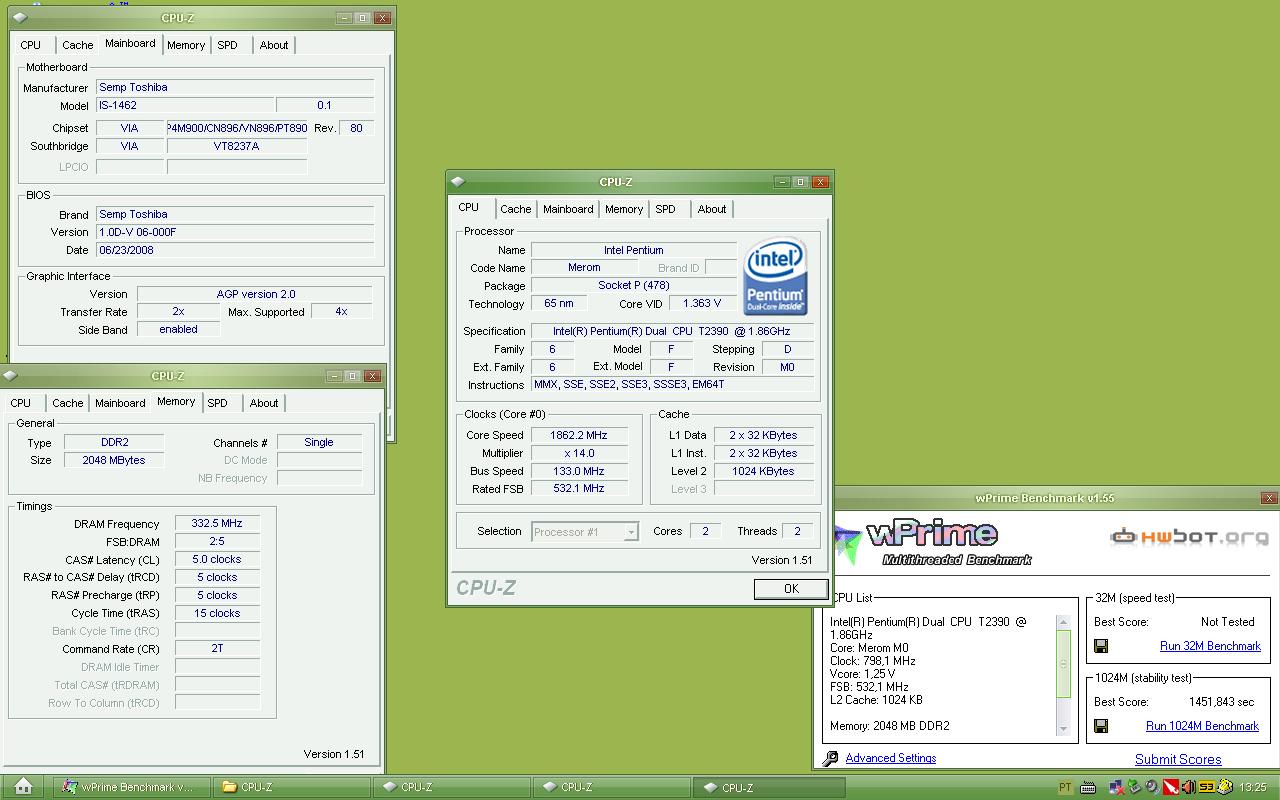Screen dimensions: 1280x800
Task: Select CPU tab in top-left Mainboard window
Action: tap(31, 45)
